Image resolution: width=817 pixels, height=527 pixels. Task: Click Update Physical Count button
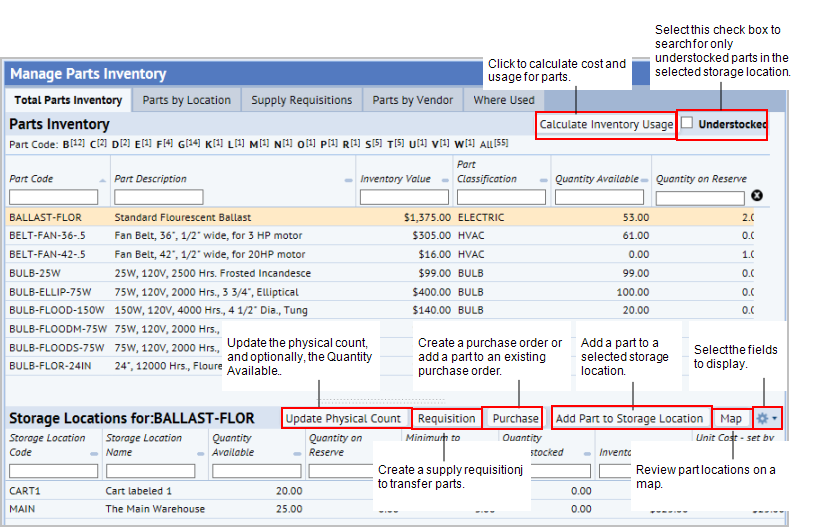(x=343, y=419)
